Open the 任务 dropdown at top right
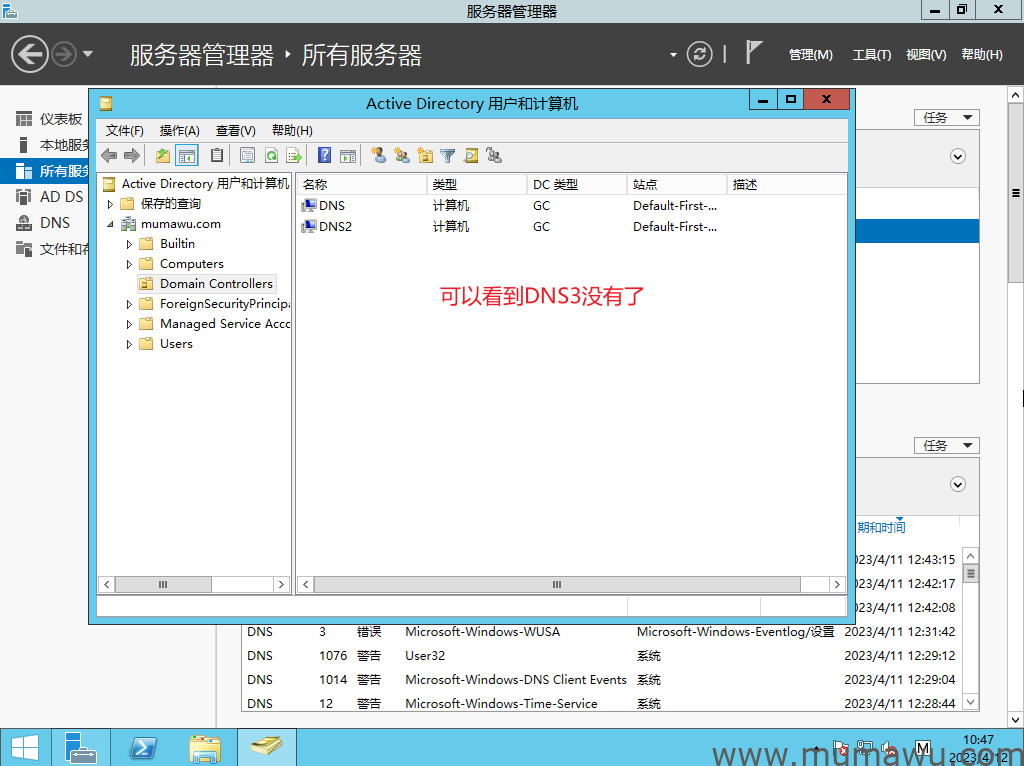The height and width of the screenshot is (766, 1024). tap(946, 118)
